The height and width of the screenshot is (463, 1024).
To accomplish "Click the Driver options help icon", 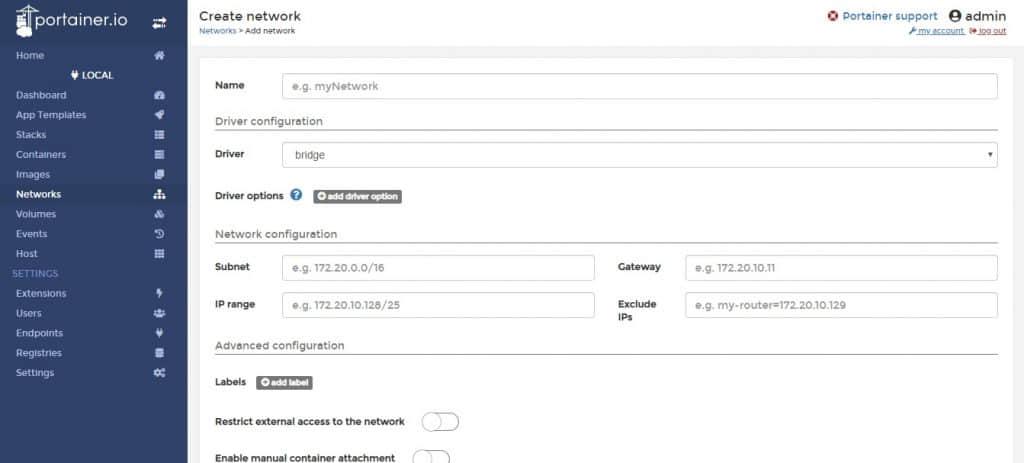I will pos(296,195).
